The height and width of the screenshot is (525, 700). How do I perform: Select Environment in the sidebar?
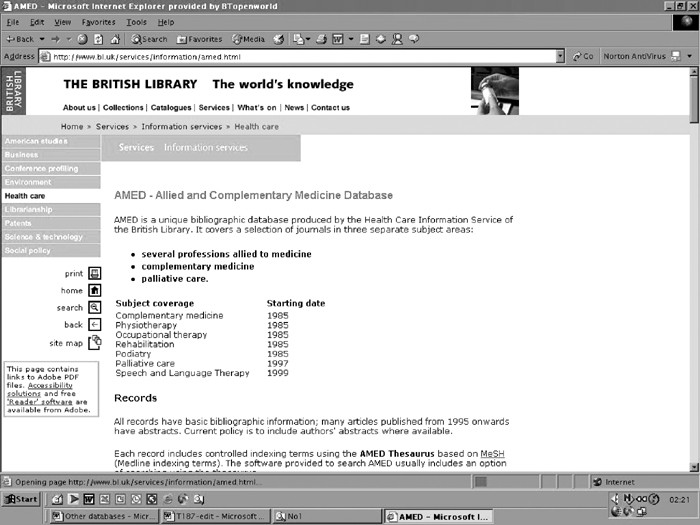coord(51,182)
